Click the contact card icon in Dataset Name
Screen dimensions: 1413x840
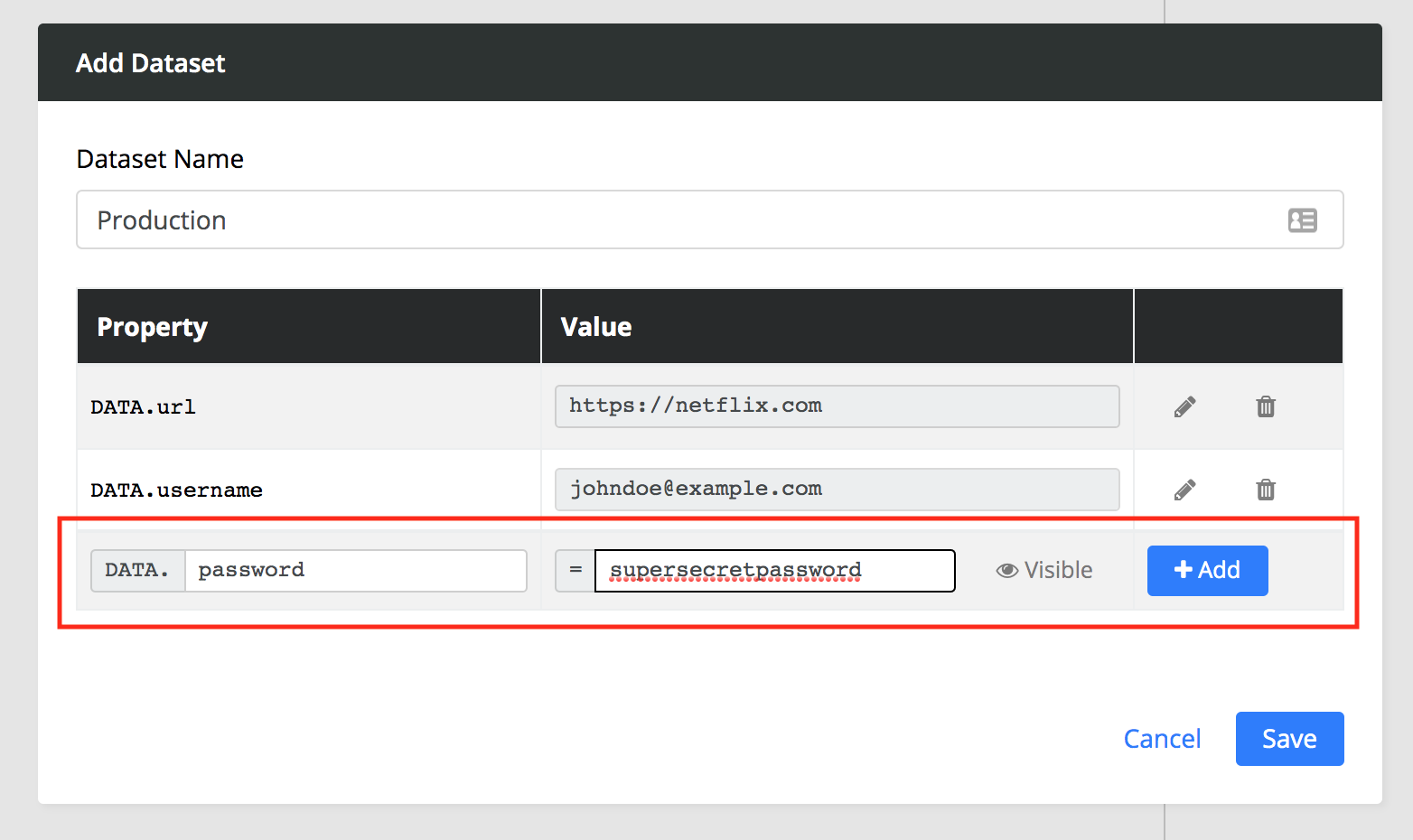1302,220
